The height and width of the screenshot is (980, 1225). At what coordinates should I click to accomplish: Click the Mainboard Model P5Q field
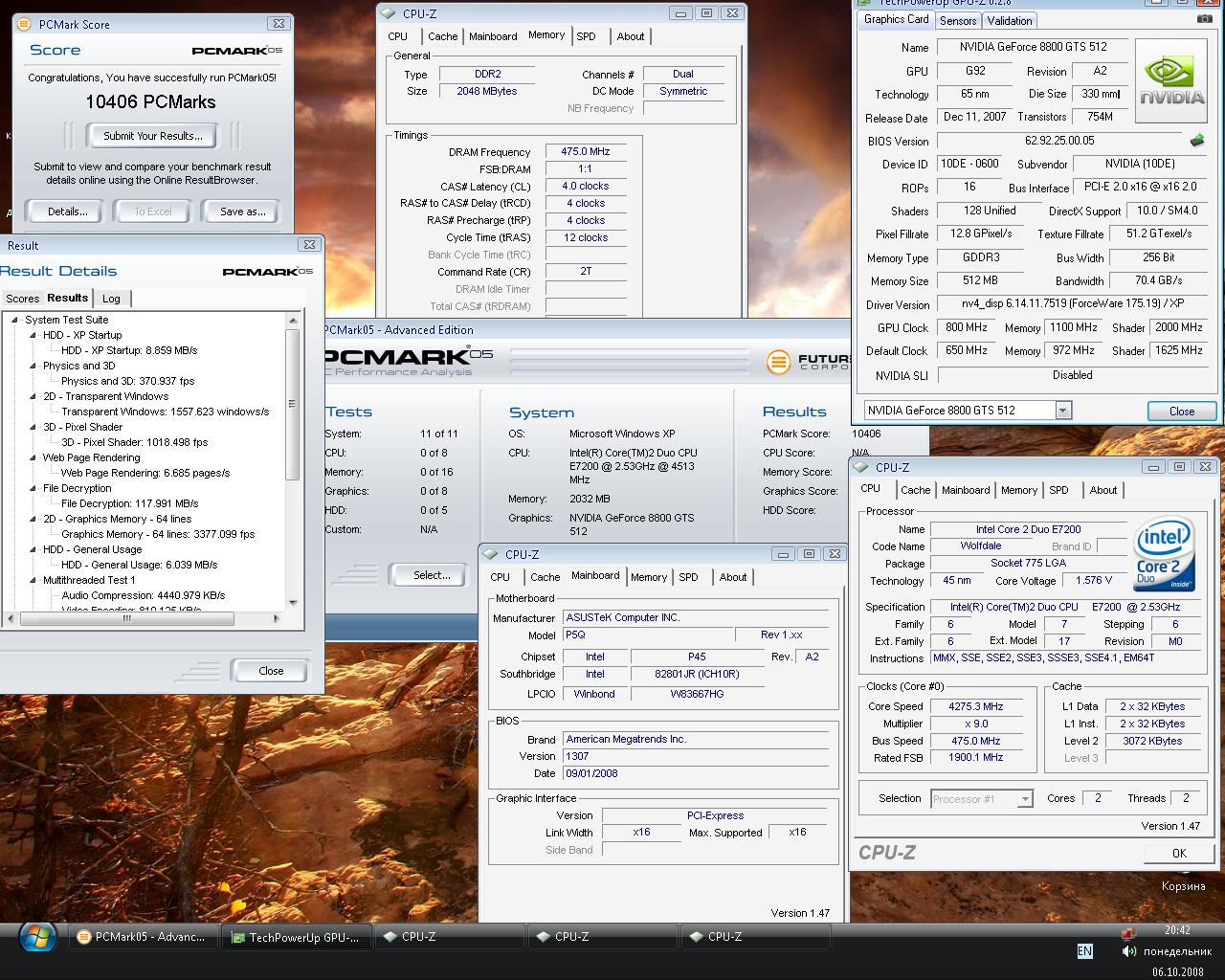(647, 635)
